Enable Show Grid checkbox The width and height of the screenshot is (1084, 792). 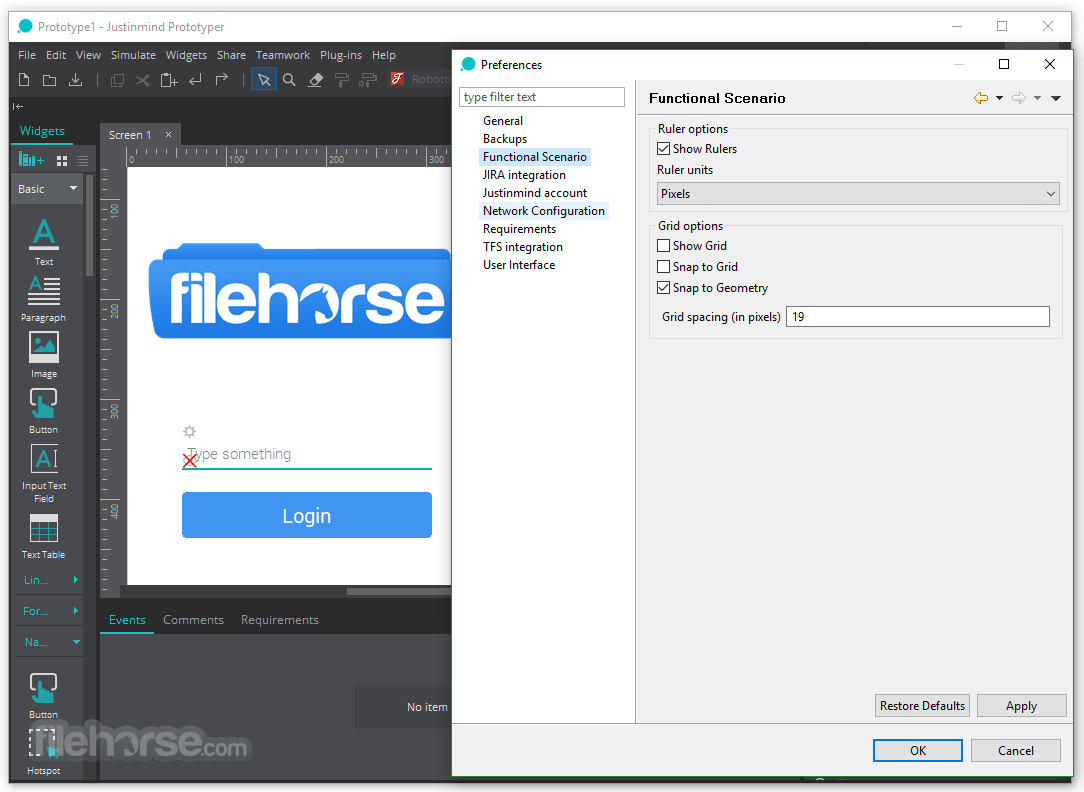pyautogui.click(x=664, y=245)
